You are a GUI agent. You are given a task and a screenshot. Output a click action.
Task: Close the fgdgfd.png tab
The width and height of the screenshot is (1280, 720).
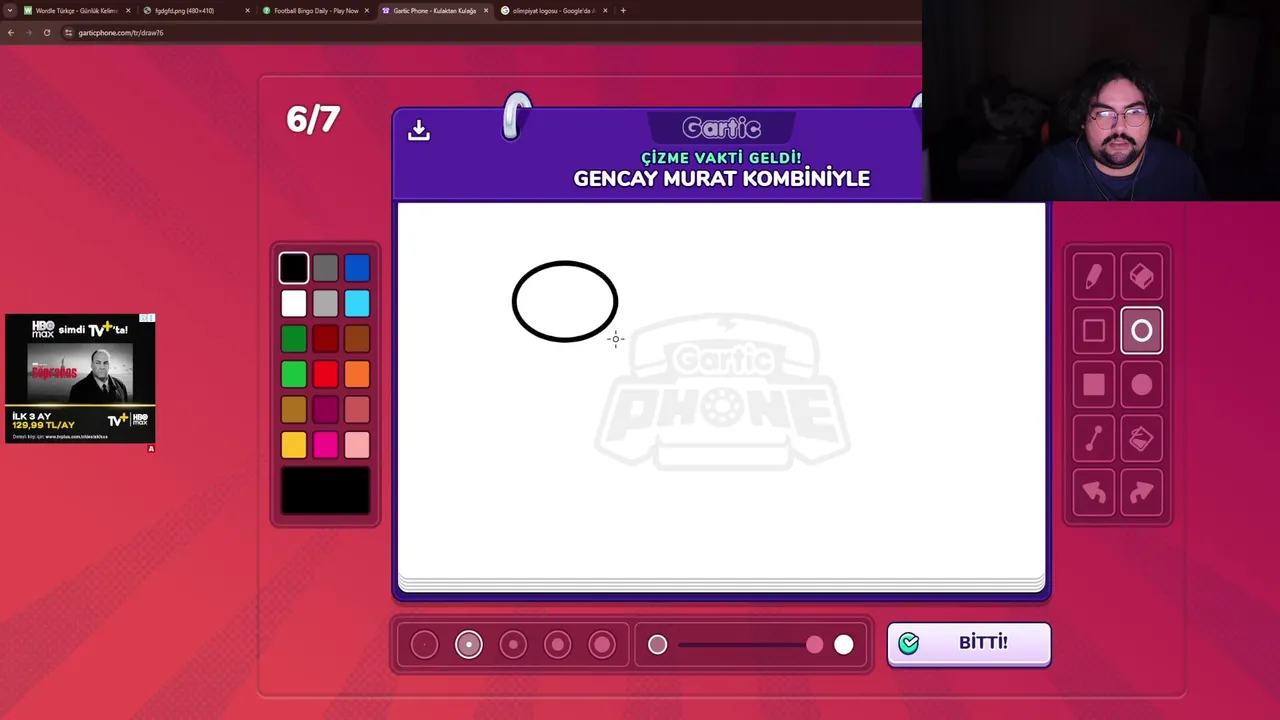click(x=247, y=10)
